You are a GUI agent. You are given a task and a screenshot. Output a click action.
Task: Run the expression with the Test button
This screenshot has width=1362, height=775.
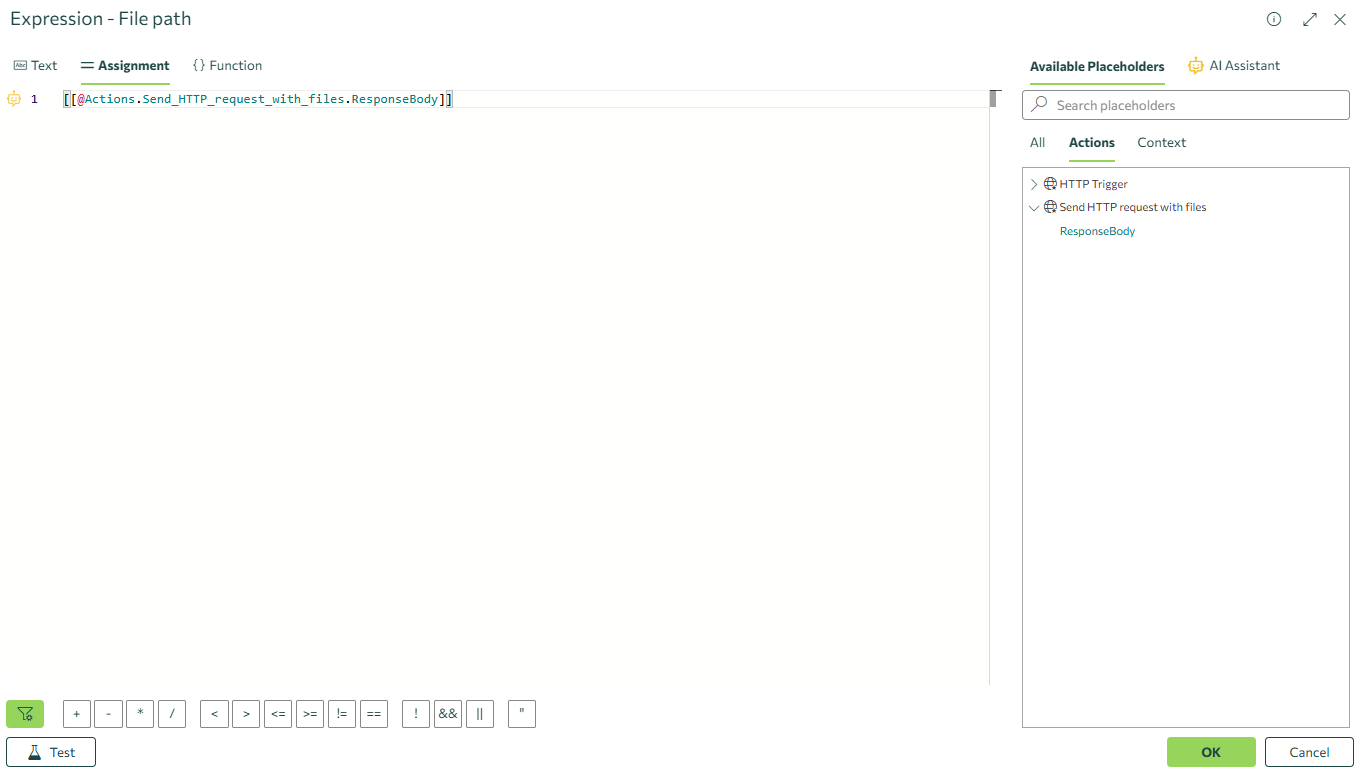click(50, 751)
